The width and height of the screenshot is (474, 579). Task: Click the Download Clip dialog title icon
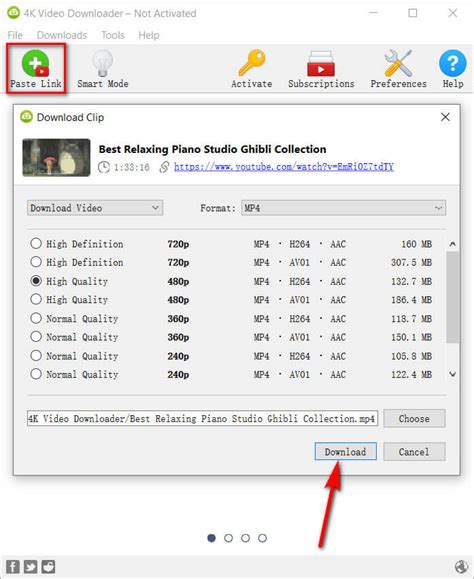tap(27, 117)
